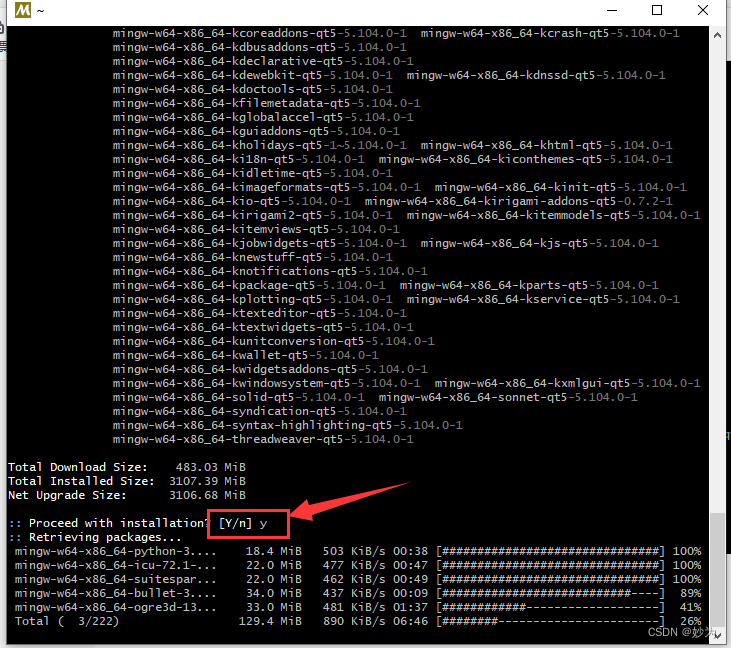The image size is (731, 648).
Task: Click 'mingw-w64-x86_64-kdoctools-qt5' package name
Action: pyautogui.click(x=217, y=89)
